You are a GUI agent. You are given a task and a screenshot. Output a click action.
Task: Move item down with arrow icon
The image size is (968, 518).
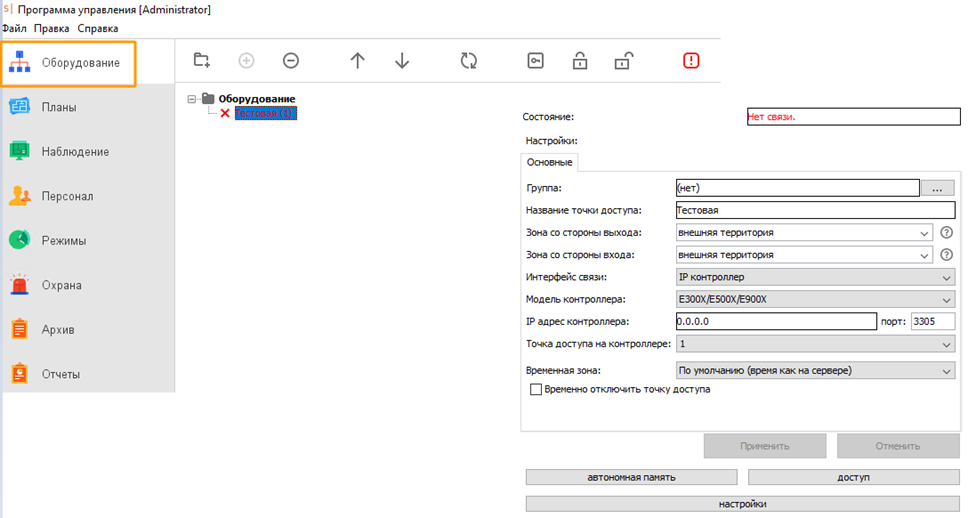pyautogui.click(x=402, y=61)
